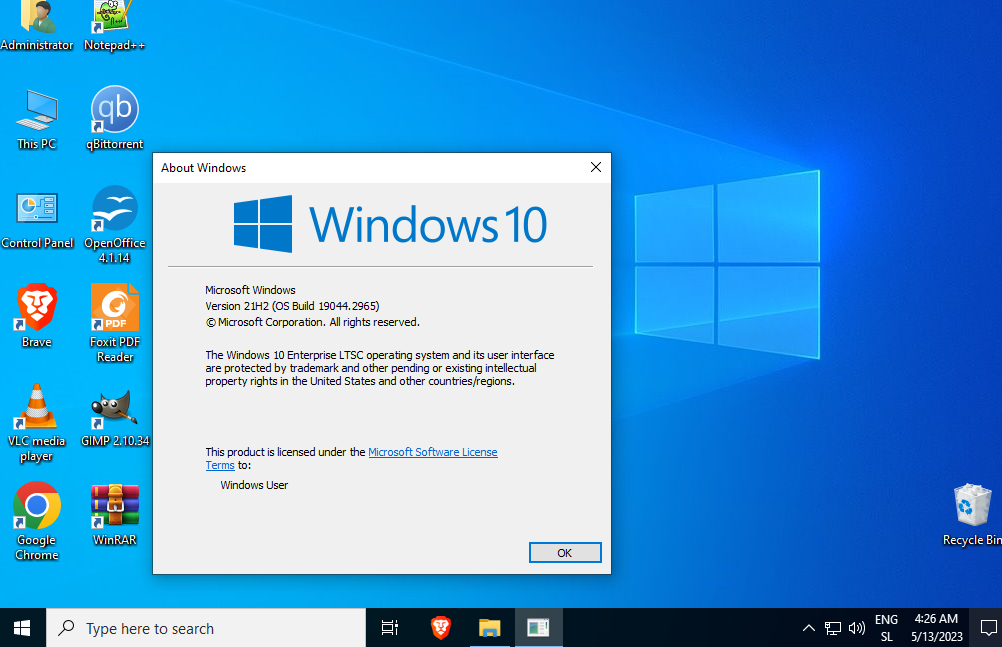Select the OpenOffice 4.1.14 shortcut
Image resolution: width=1002 pixels, height=647 pixels.
coord(114,224)
